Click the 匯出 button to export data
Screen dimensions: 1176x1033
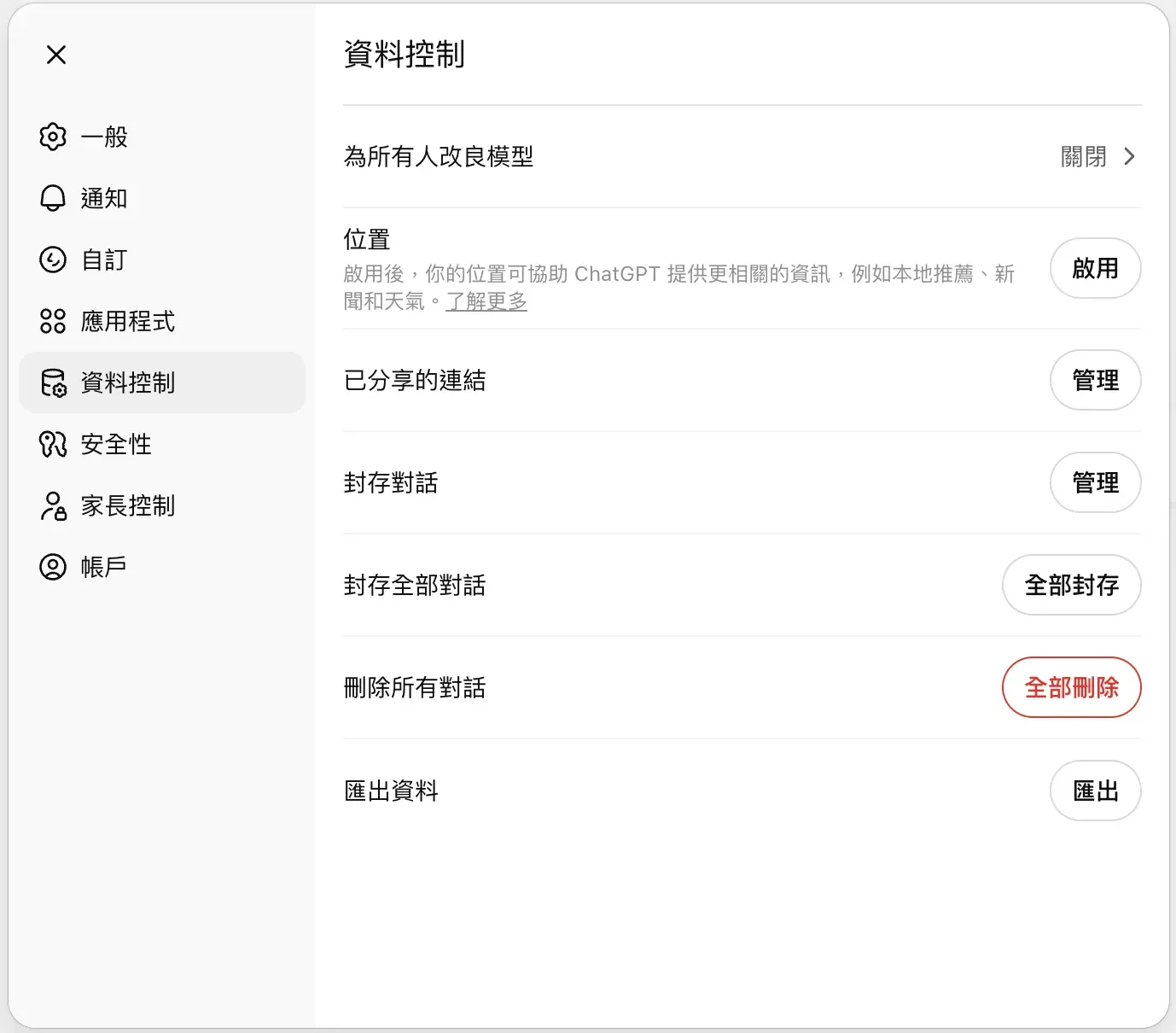coord(1095,791)
